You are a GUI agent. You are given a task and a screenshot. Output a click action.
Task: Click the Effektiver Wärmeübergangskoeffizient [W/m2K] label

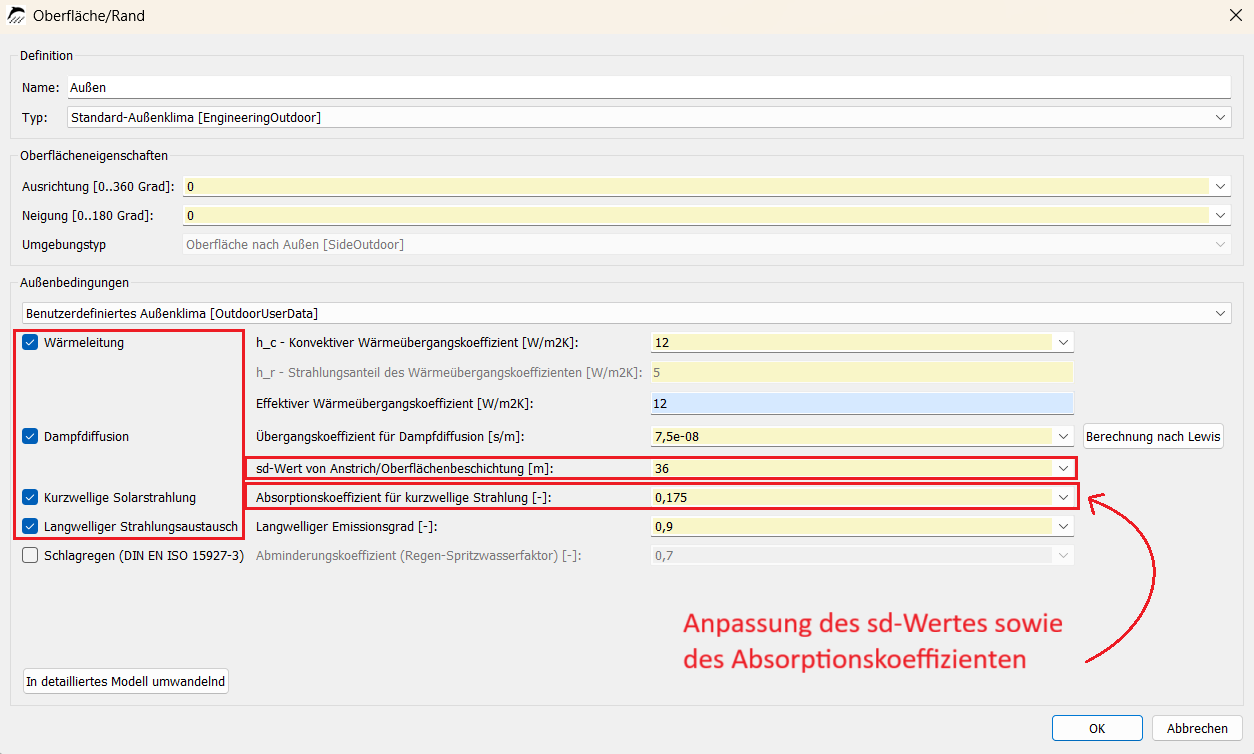point(395,403)
